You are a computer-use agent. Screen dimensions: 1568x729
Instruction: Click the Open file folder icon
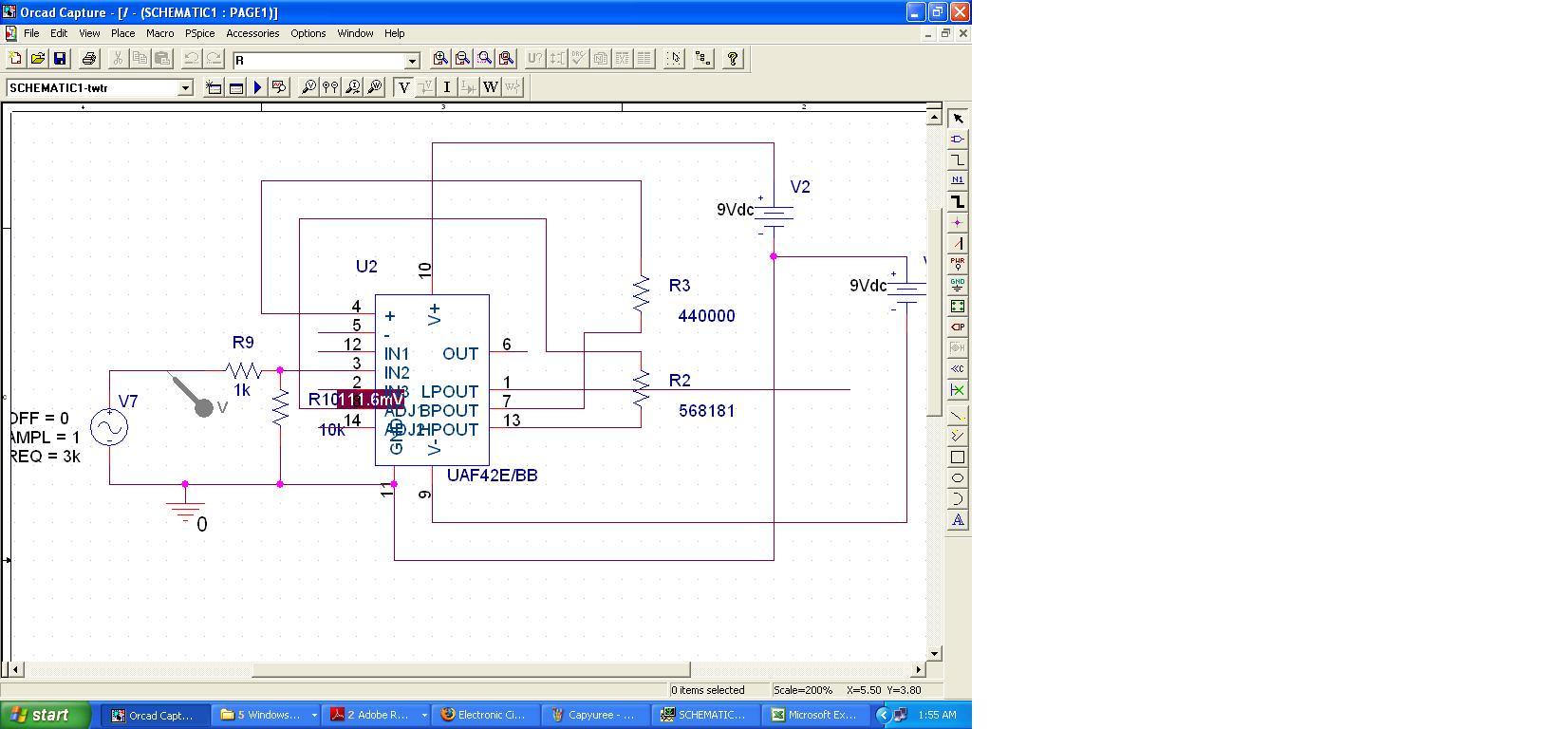click(37, 59)
